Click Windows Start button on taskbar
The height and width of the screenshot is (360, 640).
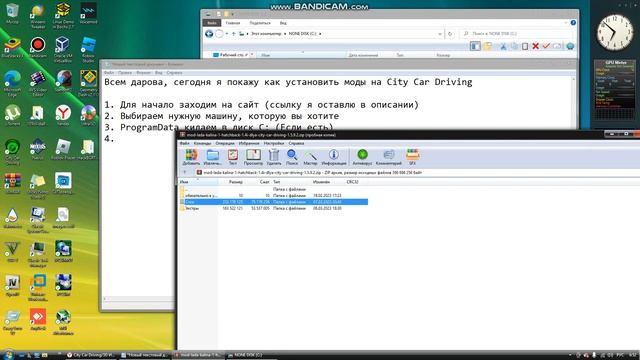8,355
